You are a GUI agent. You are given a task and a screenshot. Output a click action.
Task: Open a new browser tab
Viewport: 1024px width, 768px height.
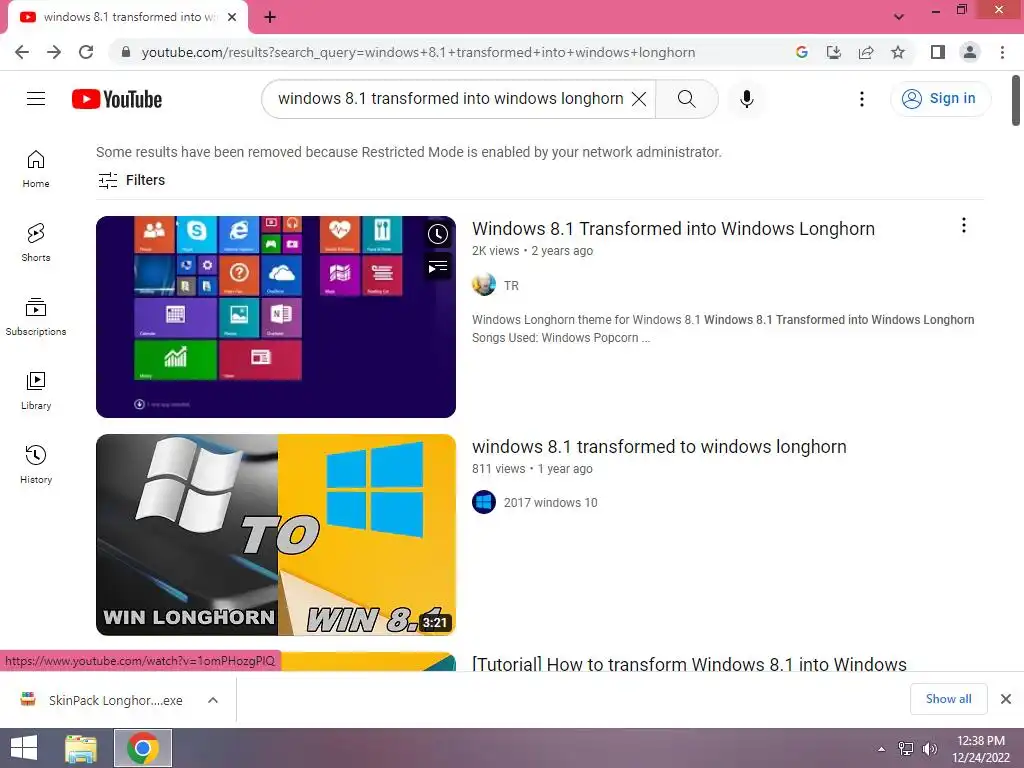click(x=270, y=17)
